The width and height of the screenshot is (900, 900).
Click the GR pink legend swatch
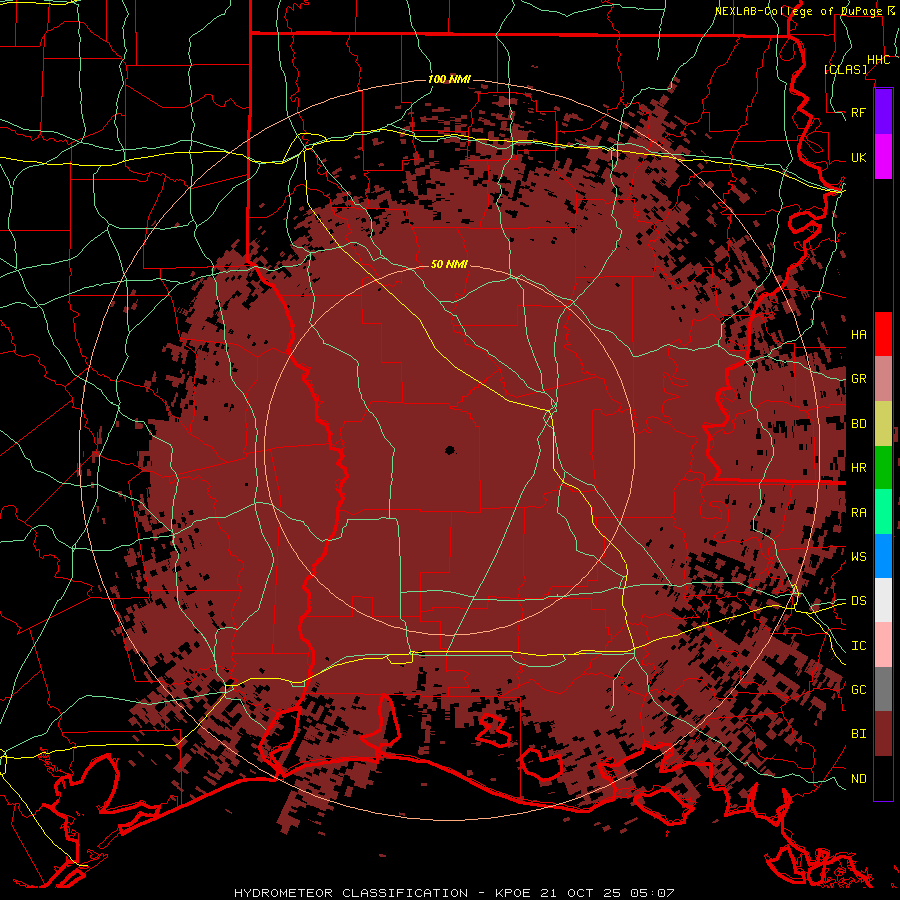pyautogui.click(x=883, y=379)
